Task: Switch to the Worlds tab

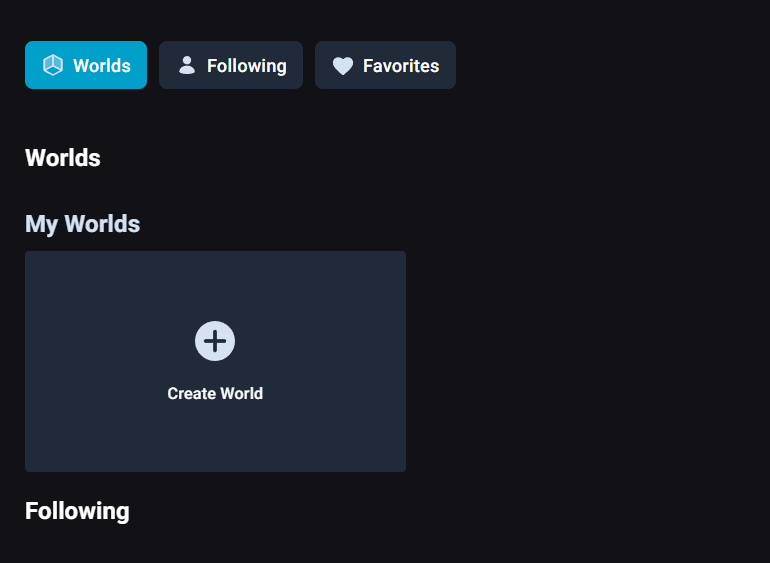Action: coord(86,65)
